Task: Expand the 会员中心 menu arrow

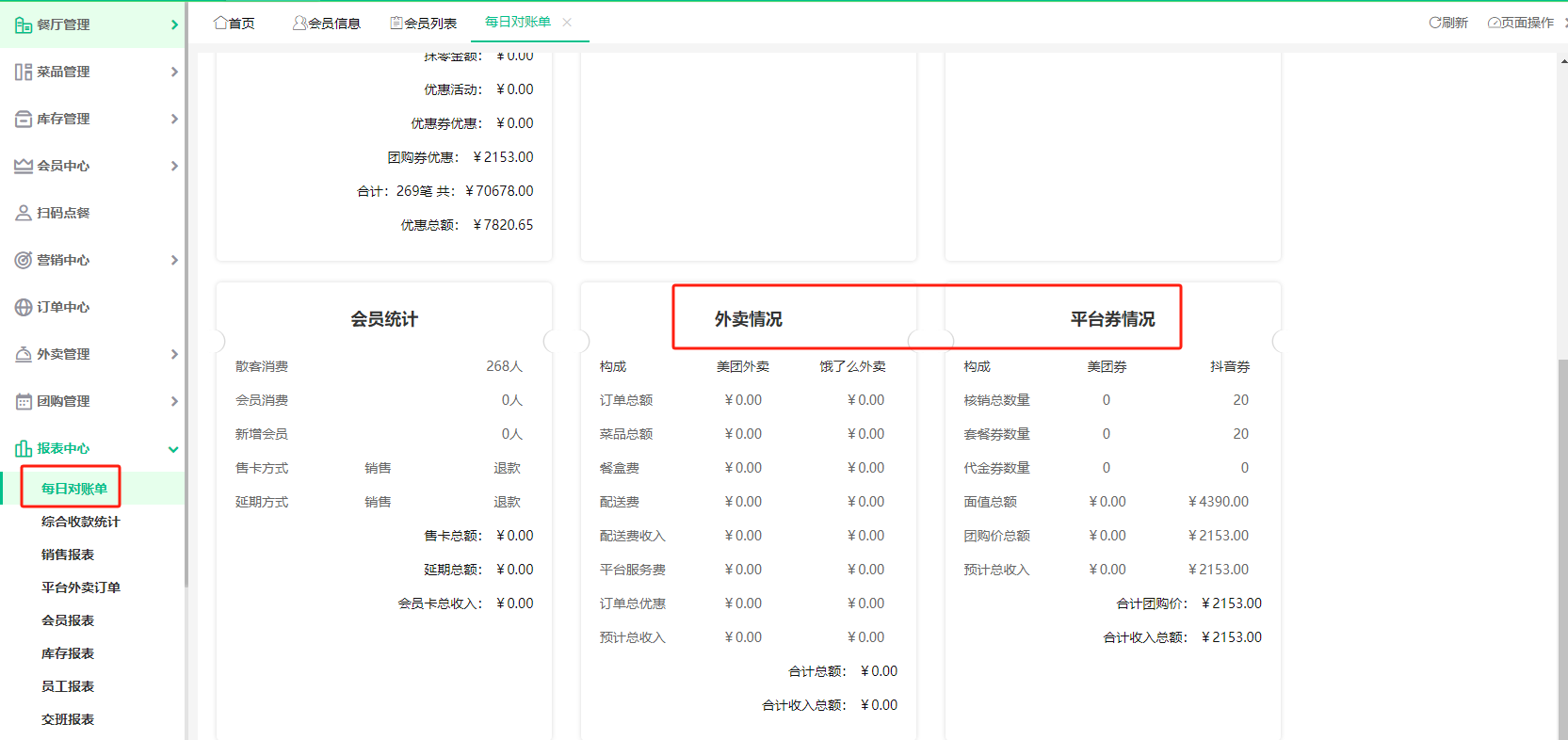Action: (174, 166)
